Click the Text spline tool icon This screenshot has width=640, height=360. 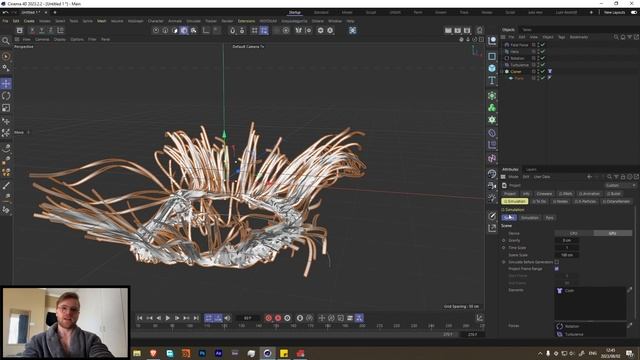coord(492,80)
